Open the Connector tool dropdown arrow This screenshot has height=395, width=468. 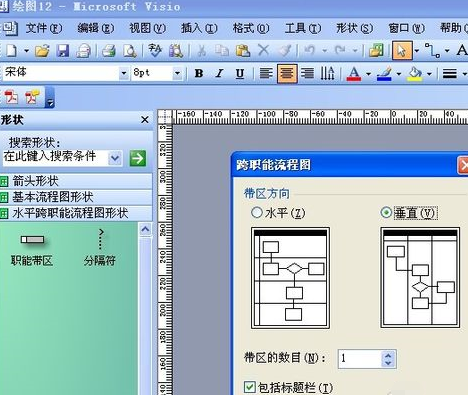(447, 51)
